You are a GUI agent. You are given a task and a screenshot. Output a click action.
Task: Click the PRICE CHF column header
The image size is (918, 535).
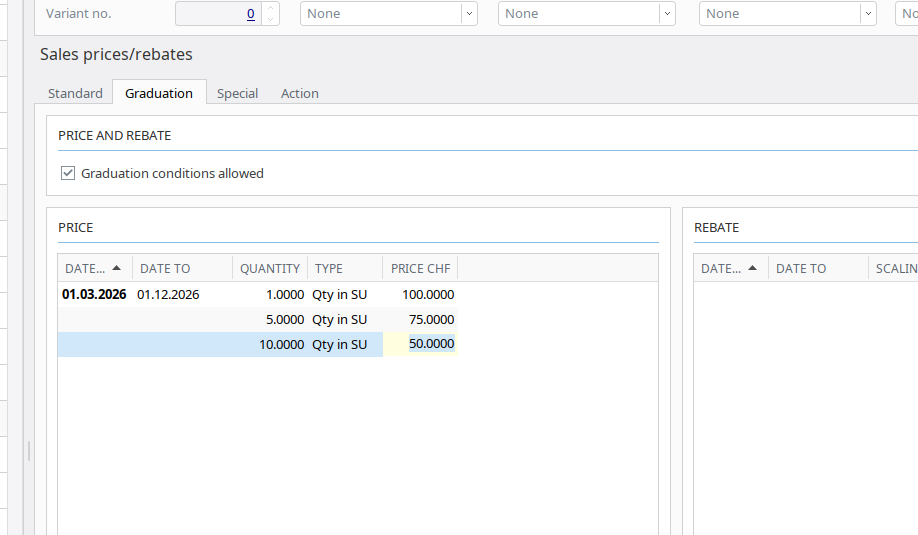coord(420,268)
